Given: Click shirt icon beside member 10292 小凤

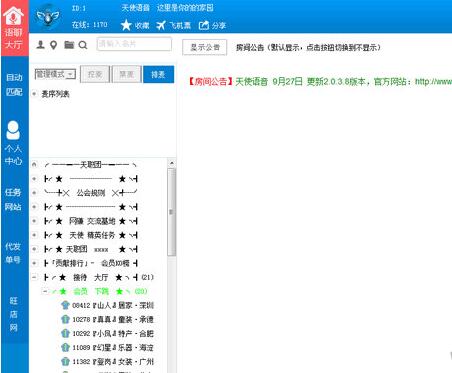Looking at the screenshot, I should click(x=65, y=333).
